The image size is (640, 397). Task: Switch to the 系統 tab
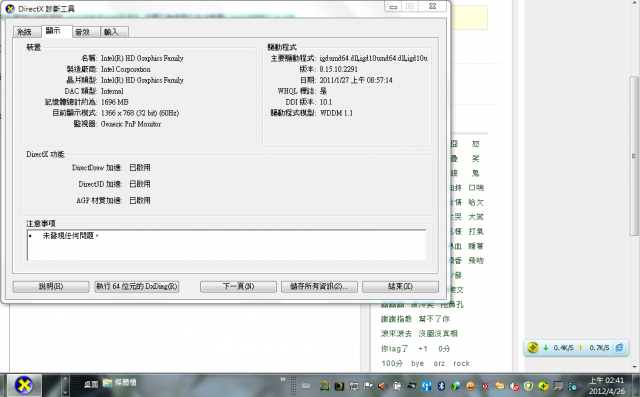[27, 32]
